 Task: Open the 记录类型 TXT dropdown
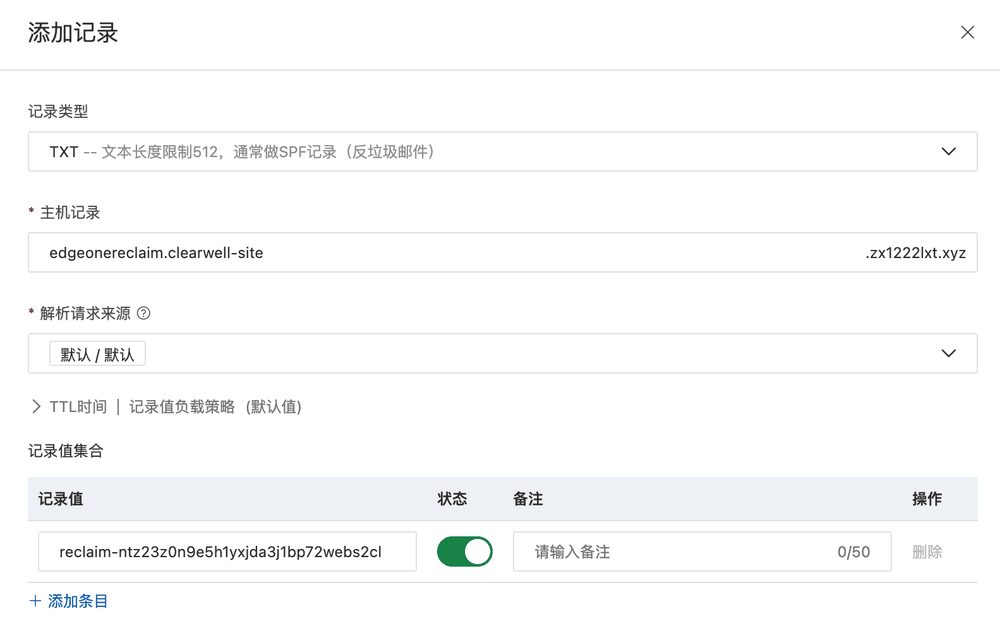pyautogui.click(x=503, y=151)
